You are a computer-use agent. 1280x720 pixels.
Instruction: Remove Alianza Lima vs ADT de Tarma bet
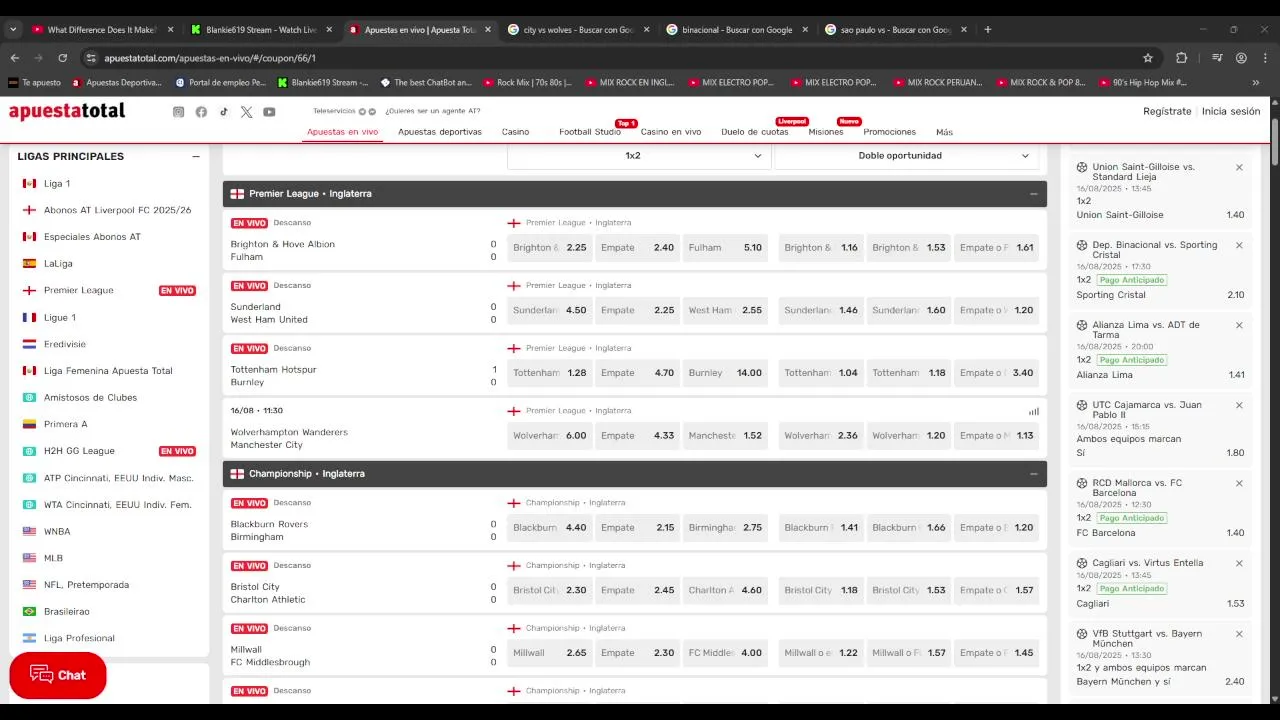tap(1239, 326)
